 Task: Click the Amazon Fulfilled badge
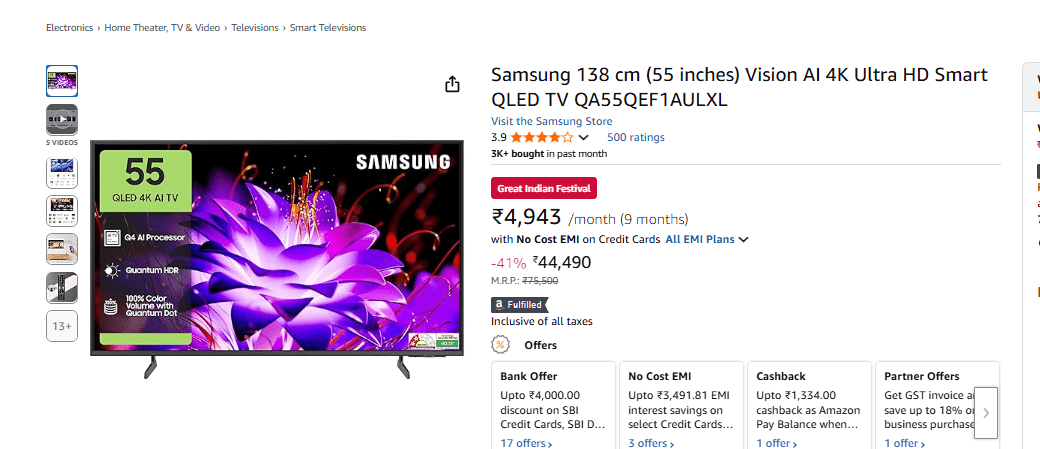[x=519, y=304]
